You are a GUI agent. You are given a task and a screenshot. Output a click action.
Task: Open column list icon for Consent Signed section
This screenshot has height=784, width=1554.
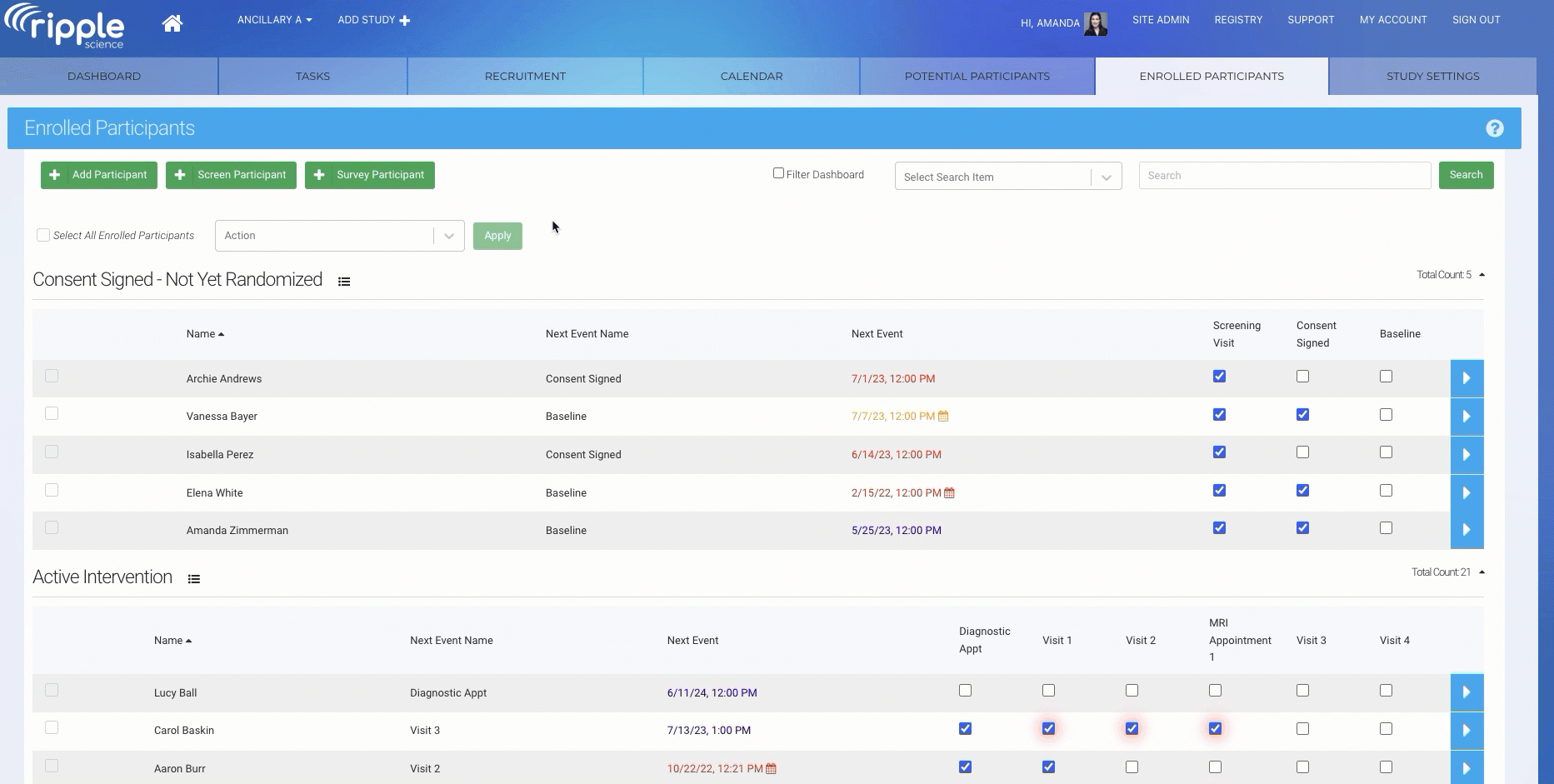tap(344, 282)
